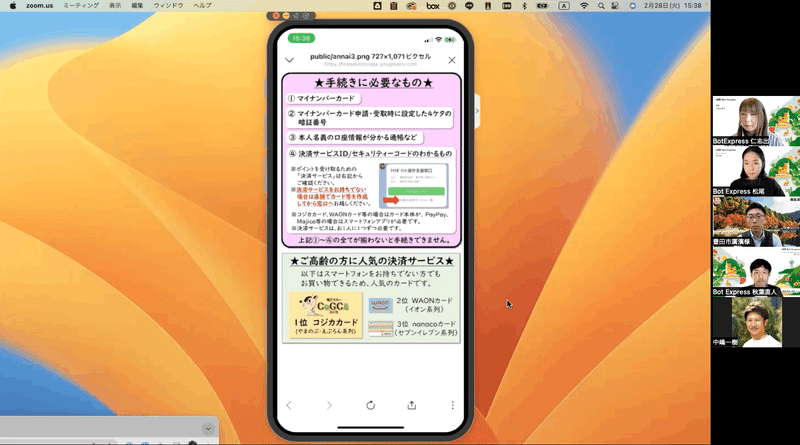Tap the share icon in phone browser
800x445 pixels.
[x=412, y=405]
